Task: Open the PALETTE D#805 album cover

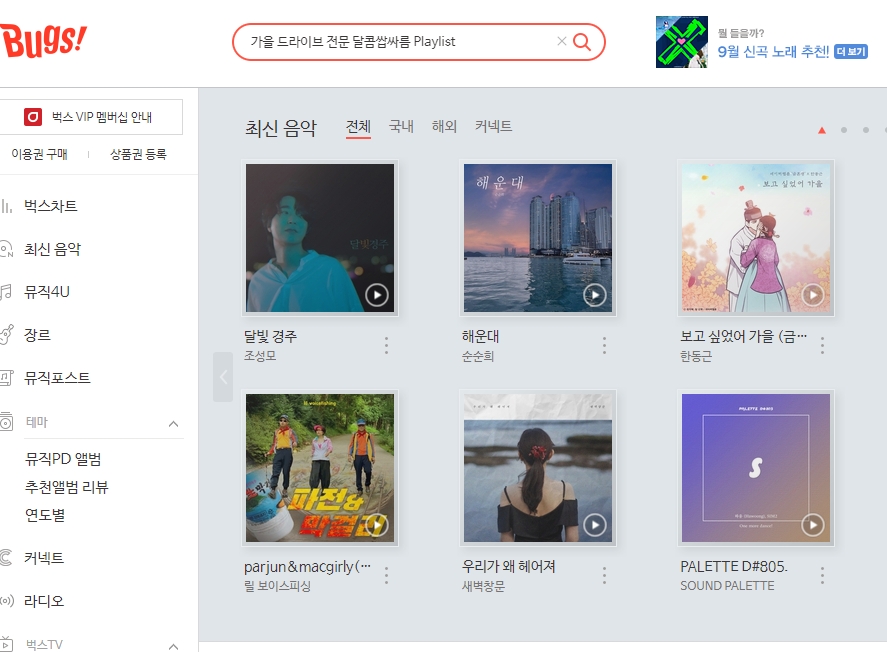Action: [x=756, y=468]
